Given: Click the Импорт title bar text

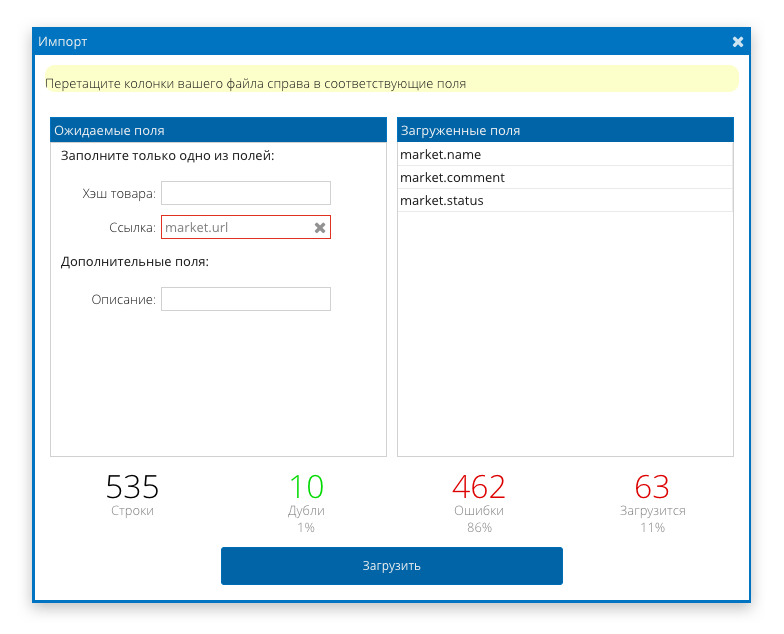Looking at the screenshot, I should pos(62,42).
